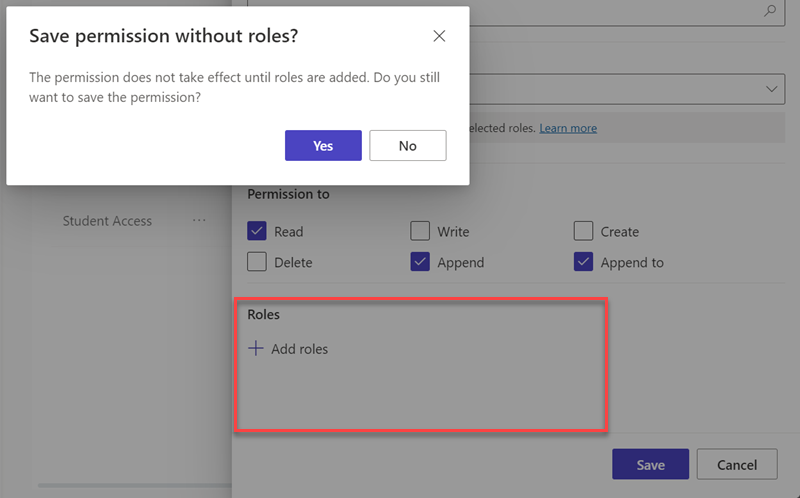Image resolution: width=800 pixels, height=498 pixels.
Task: Cancel the permission panel
Action: point(737,465)
